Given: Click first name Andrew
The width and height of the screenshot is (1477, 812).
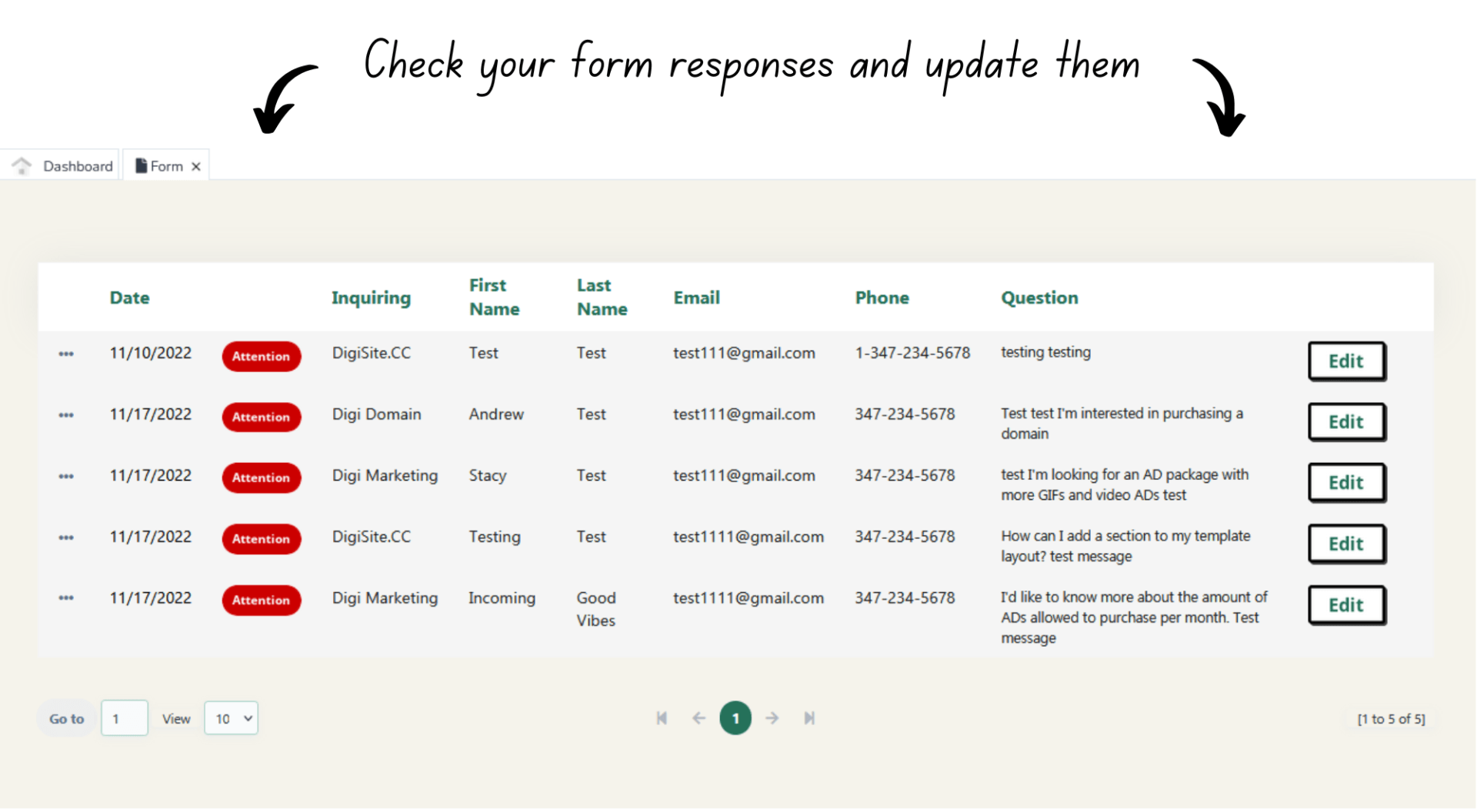Looking at the screenshot, I should [x=496, y=414].
